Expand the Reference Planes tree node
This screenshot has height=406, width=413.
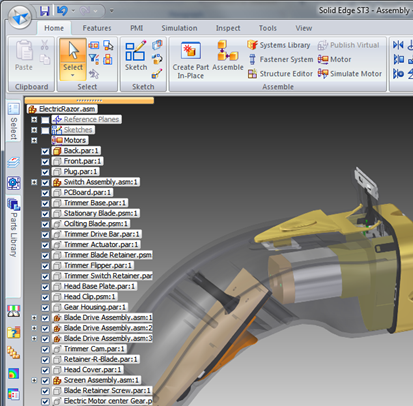(34, 119)
